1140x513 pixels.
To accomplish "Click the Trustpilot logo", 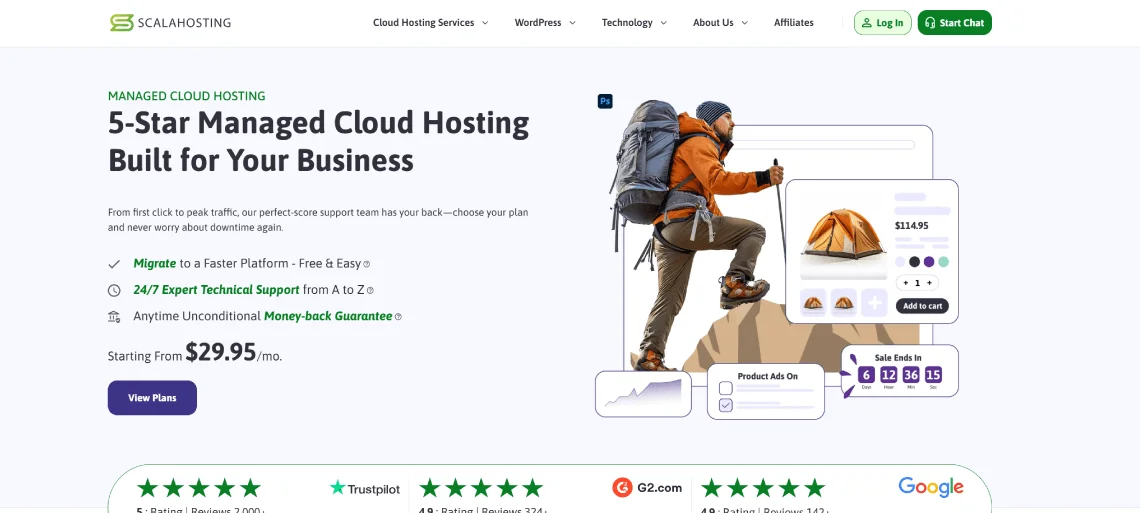I will coord(365,488).
